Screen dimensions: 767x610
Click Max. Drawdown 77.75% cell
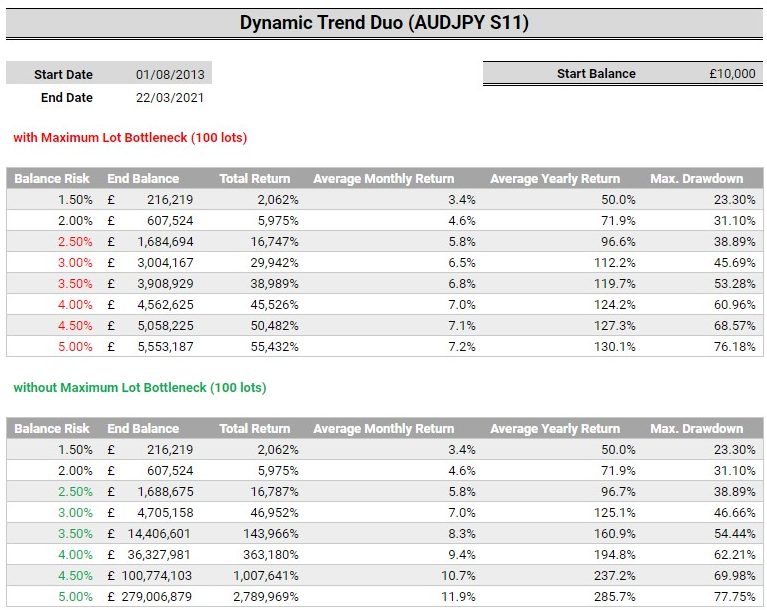pos(735,597)
